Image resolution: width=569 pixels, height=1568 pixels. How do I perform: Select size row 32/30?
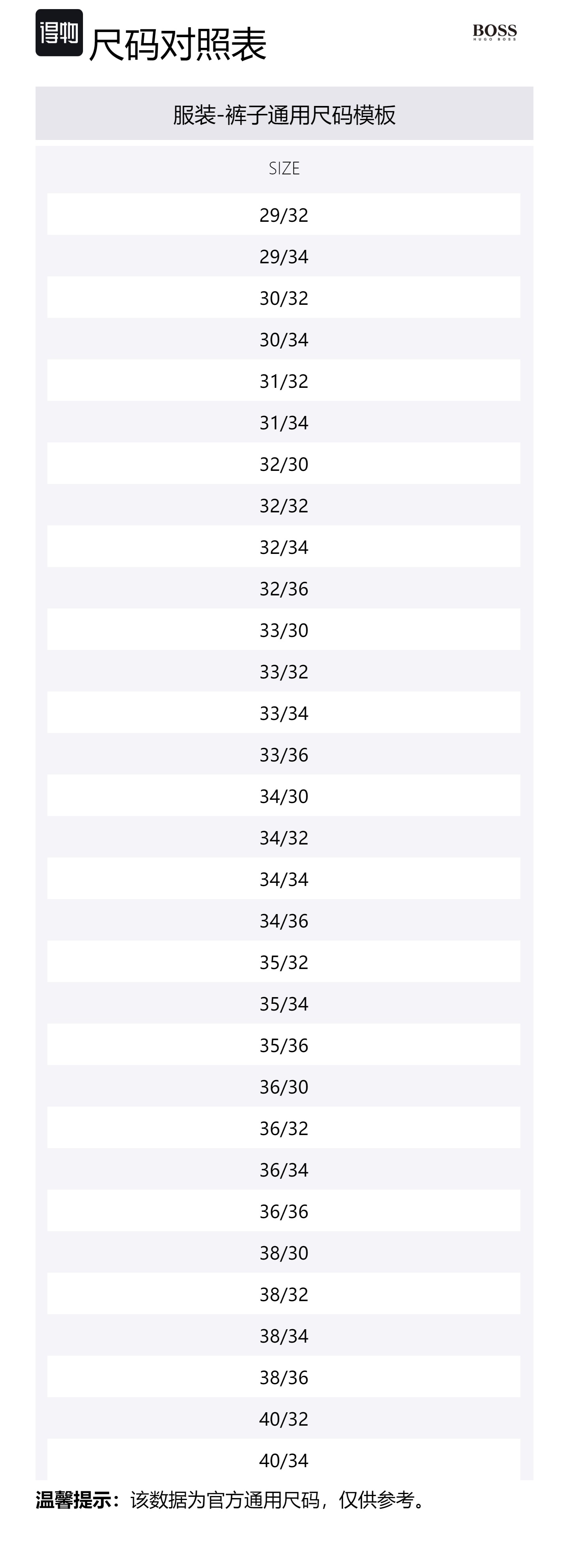(x=284, y=464)
